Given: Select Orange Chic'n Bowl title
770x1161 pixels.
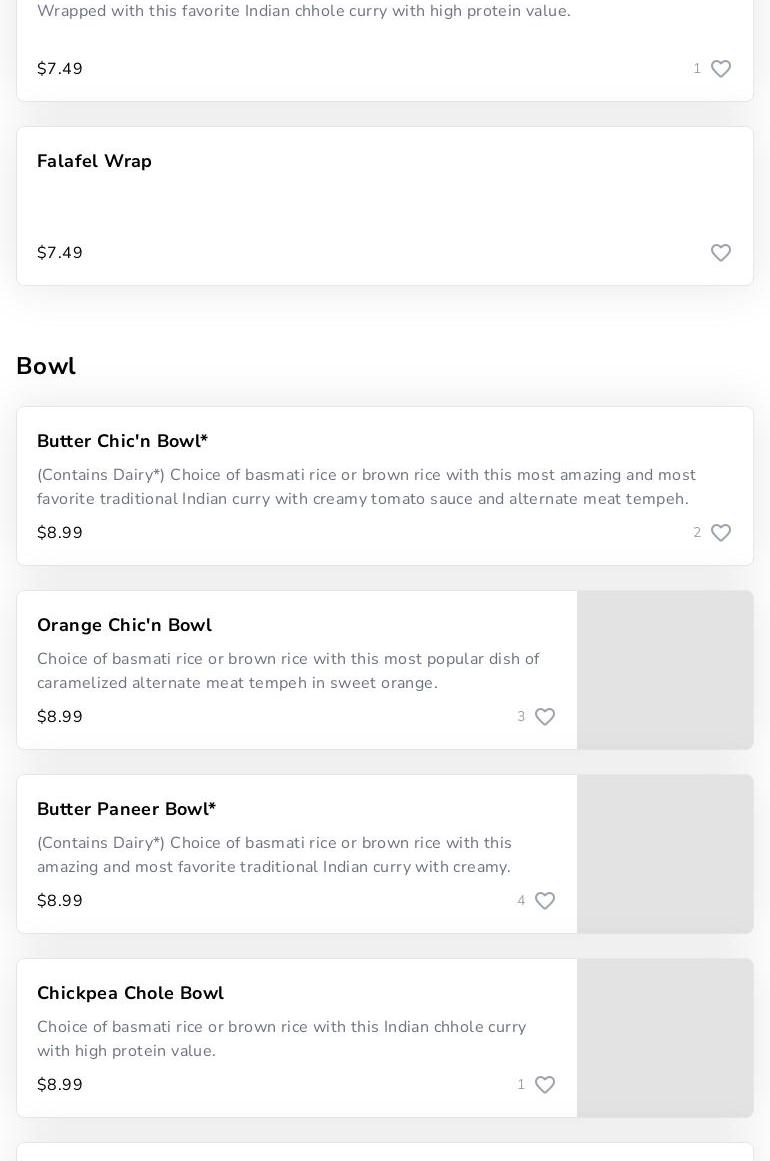Looking at the screenshot, I should (124, 625).
